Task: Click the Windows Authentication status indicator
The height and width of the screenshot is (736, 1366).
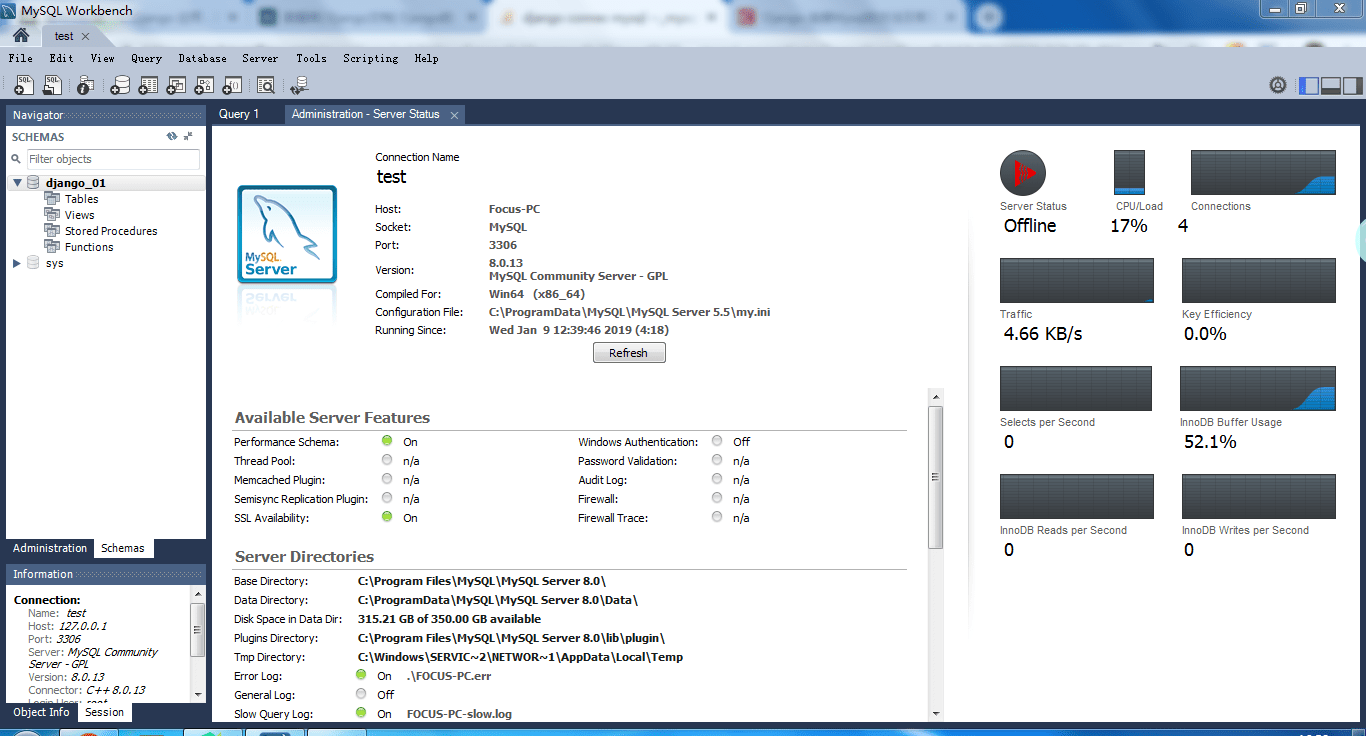Action: pyautogui.click(x=717, y=441)
